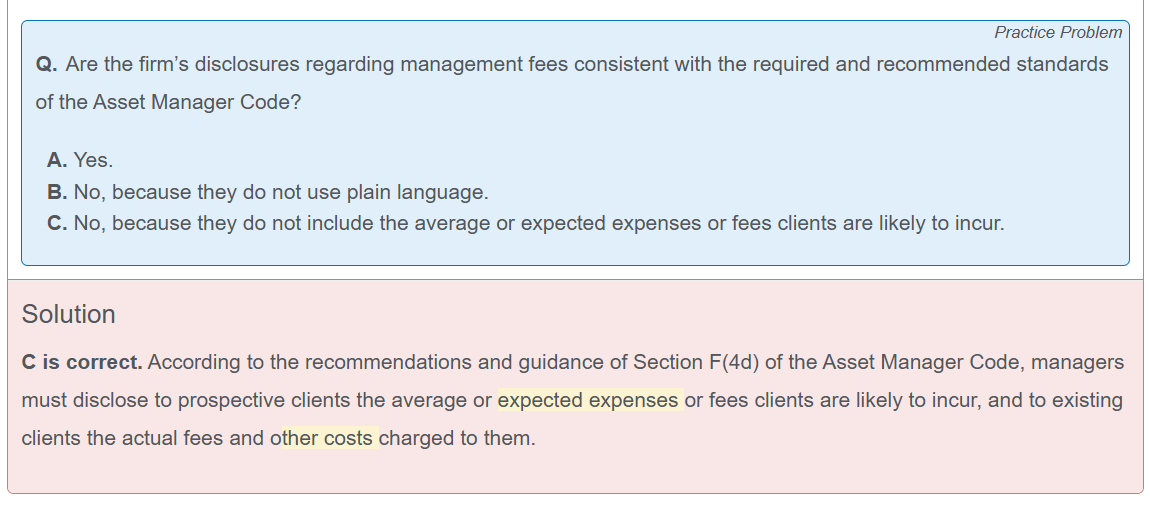Click the 'Practice Problem' label
This screenshot has height=521, width=1150.
[x=1058, y=32]
